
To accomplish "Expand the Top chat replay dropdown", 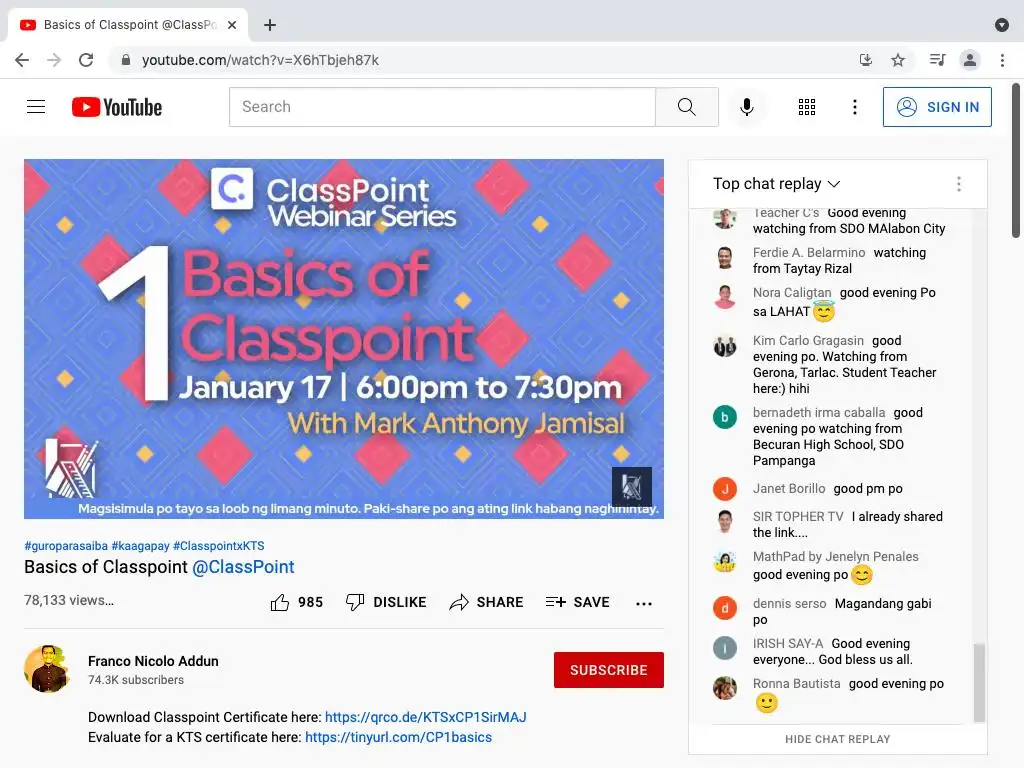I will click(x=776, y=184).
